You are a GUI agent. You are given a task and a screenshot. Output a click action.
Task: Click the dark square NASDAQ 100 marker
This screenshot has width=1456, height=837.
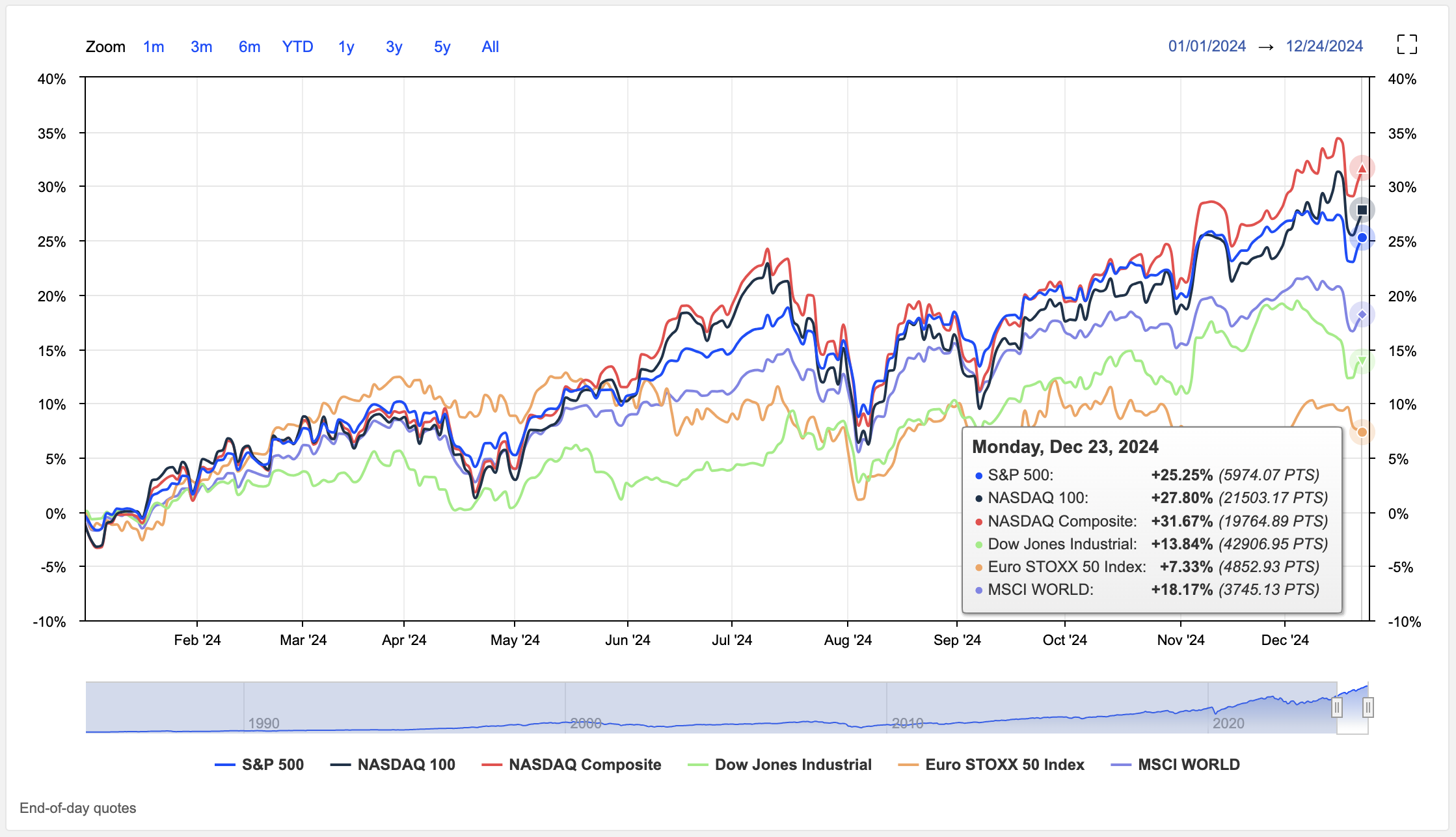(x=1362, y=210)
